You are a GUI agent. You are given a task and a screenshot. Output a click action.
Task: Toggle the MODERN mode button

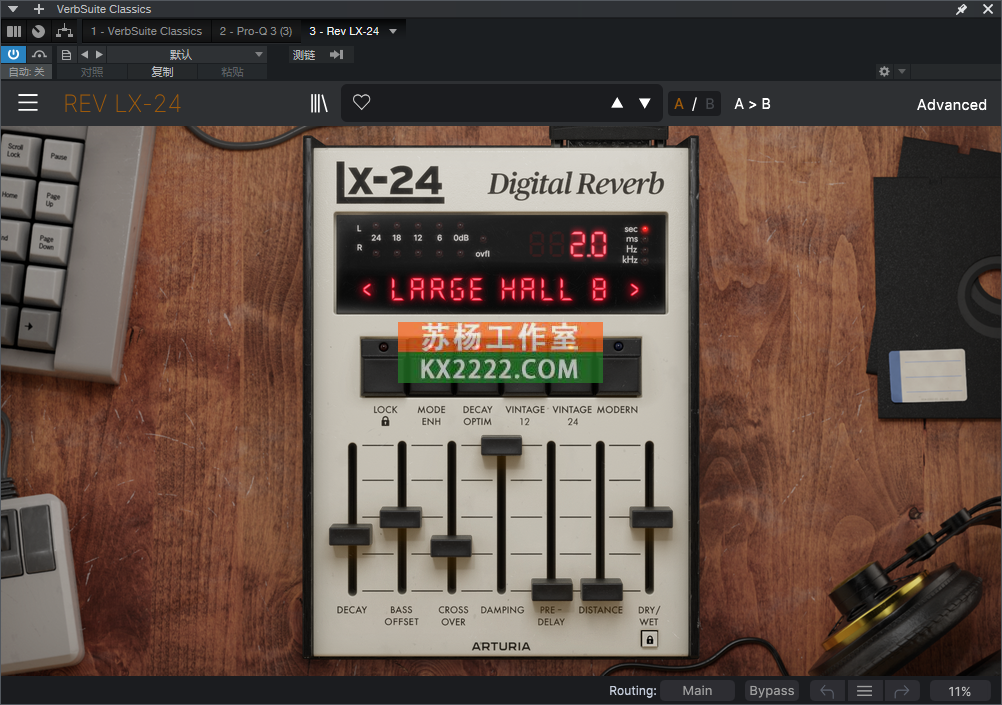click(x=619, y=368)
